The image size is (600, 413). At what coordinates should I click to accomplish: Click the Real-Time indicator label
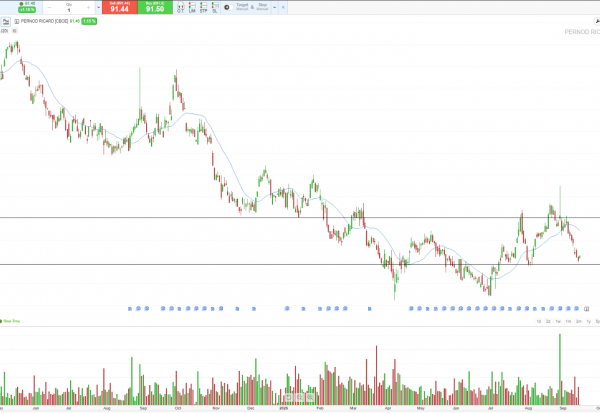tap(12, 321)
